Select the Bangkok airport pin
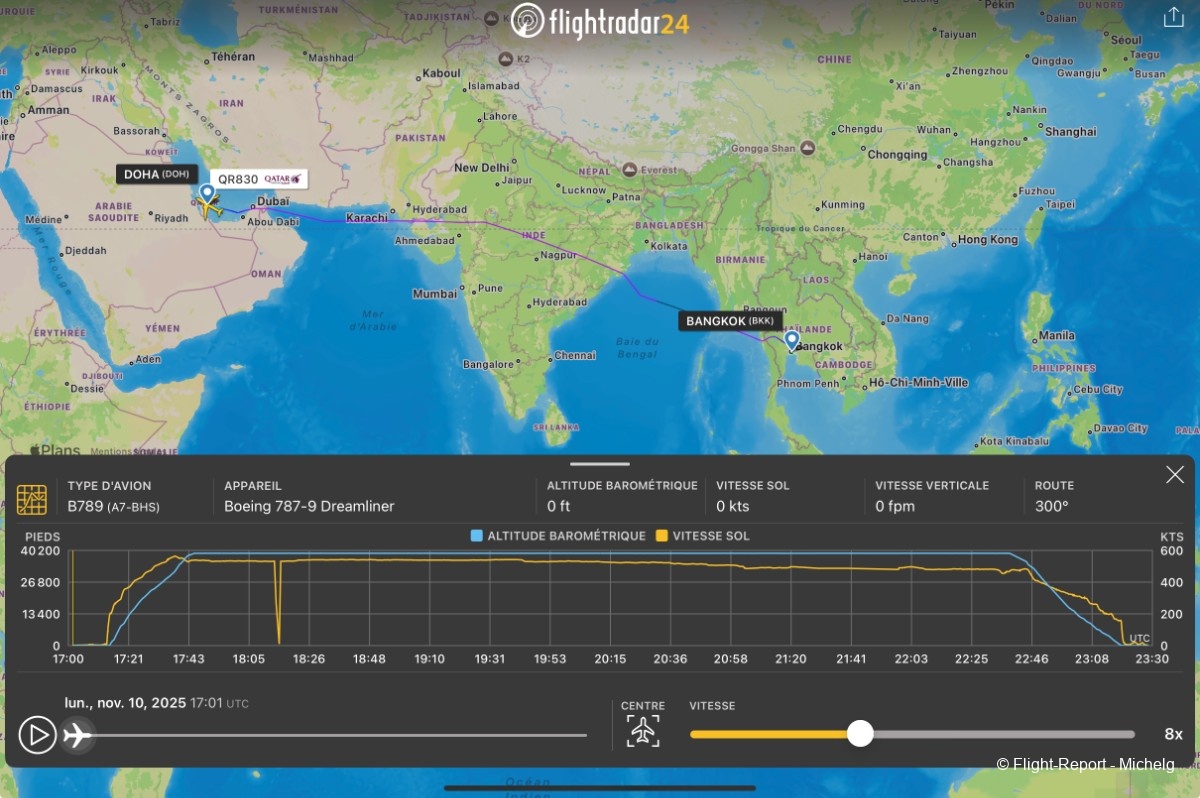Viewport: 1200px width, 798px height. pos(792,340)
